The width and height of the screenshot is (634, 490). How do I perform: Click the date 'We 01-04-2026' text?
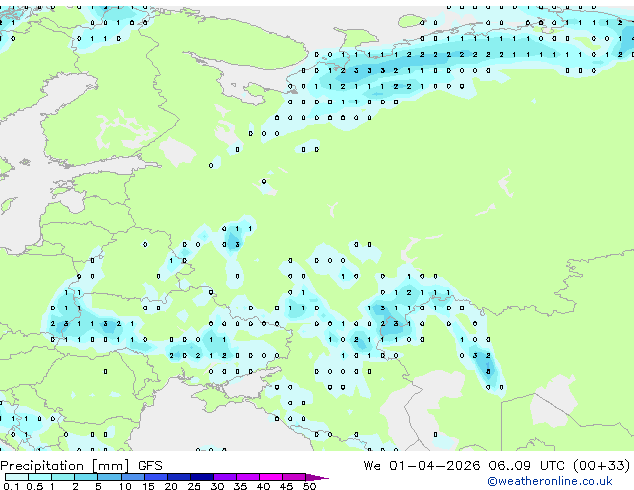[x=422, y=466]
